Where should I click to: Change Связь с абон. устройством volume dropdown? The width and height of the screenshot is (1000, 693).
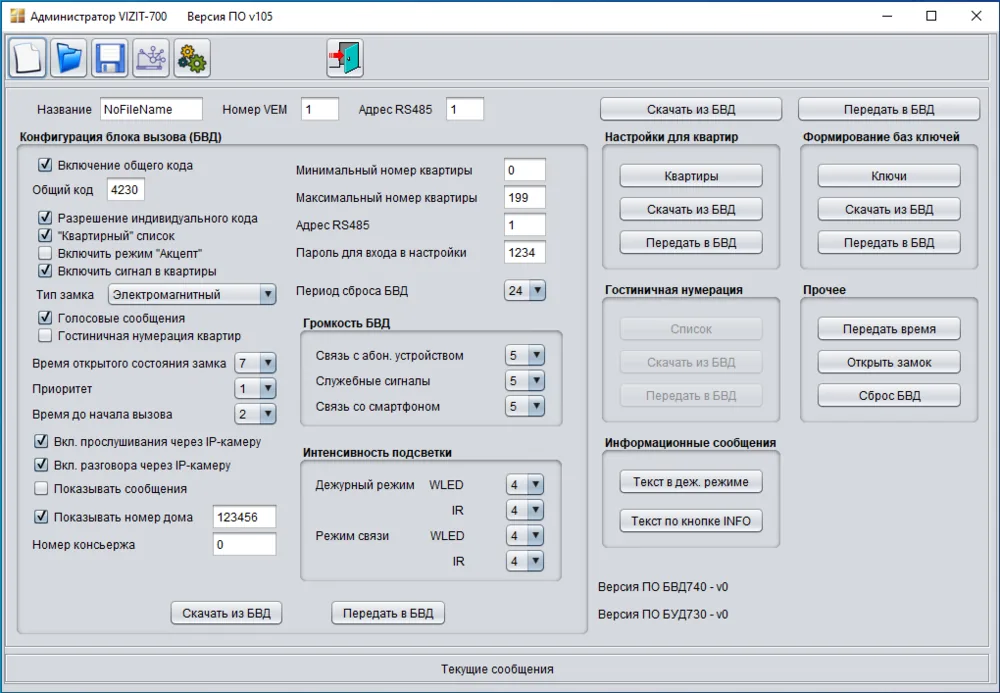[x=524, y=355]
